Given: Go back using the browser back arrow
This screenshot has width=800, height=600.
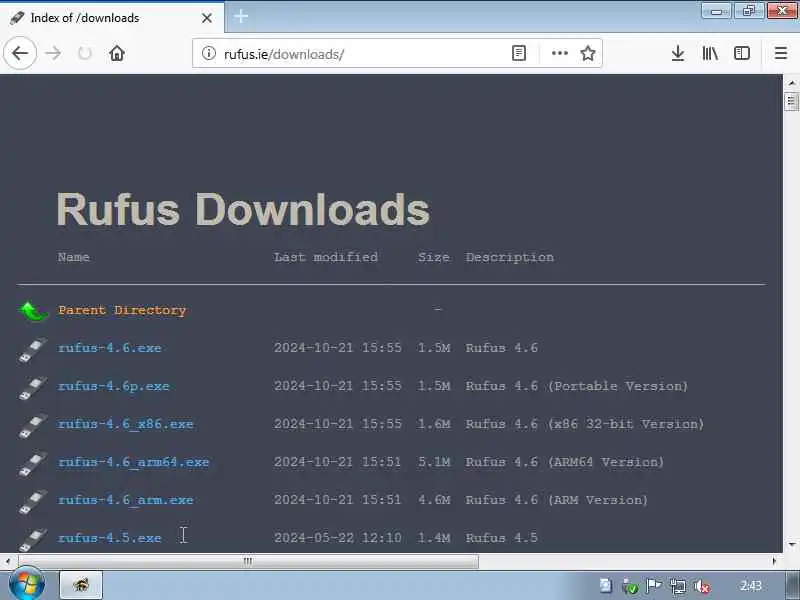Looking at the screenshot, I should point(20,53).
